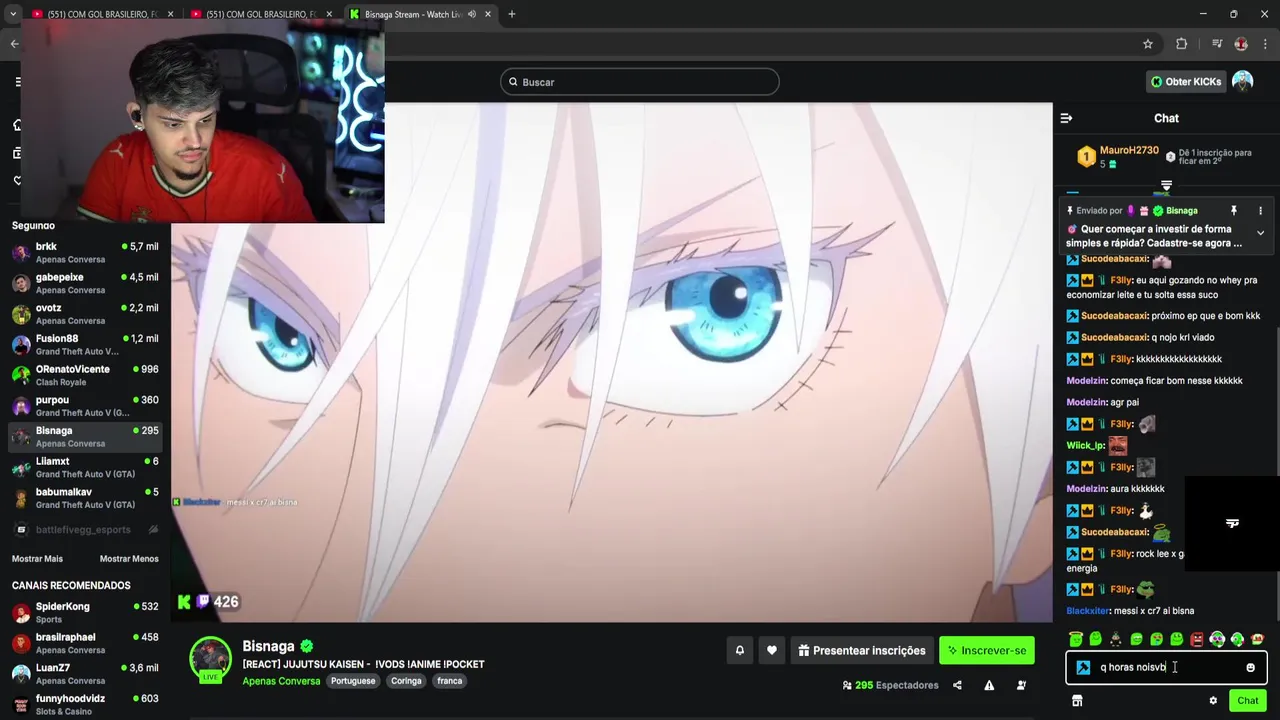Open purpou channel in sidebar
This screenshot has width=1280, height=720.
click(x=85, y=406)
